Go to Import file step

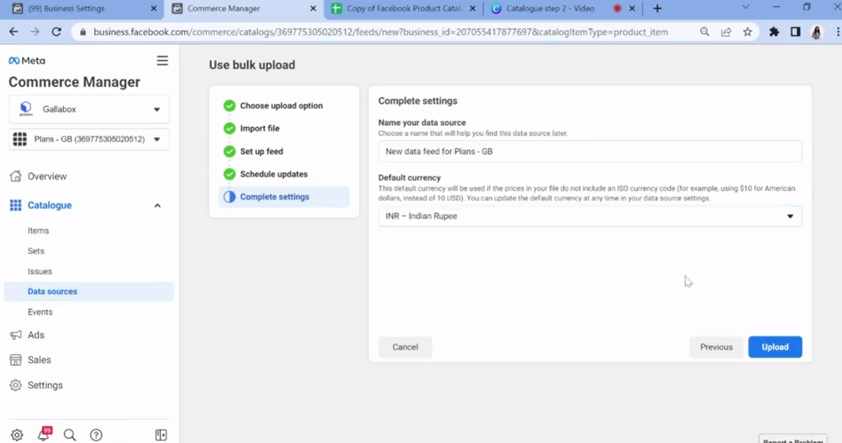tap(260, 128)
